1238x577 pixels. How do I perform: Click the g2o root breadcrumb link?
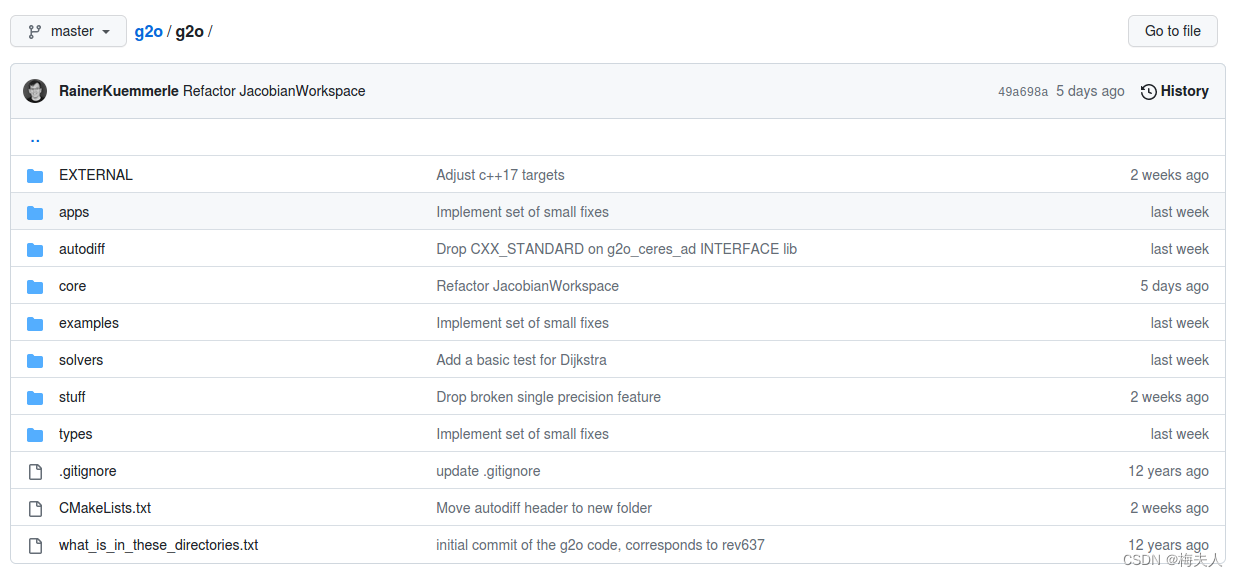(148, 31)
